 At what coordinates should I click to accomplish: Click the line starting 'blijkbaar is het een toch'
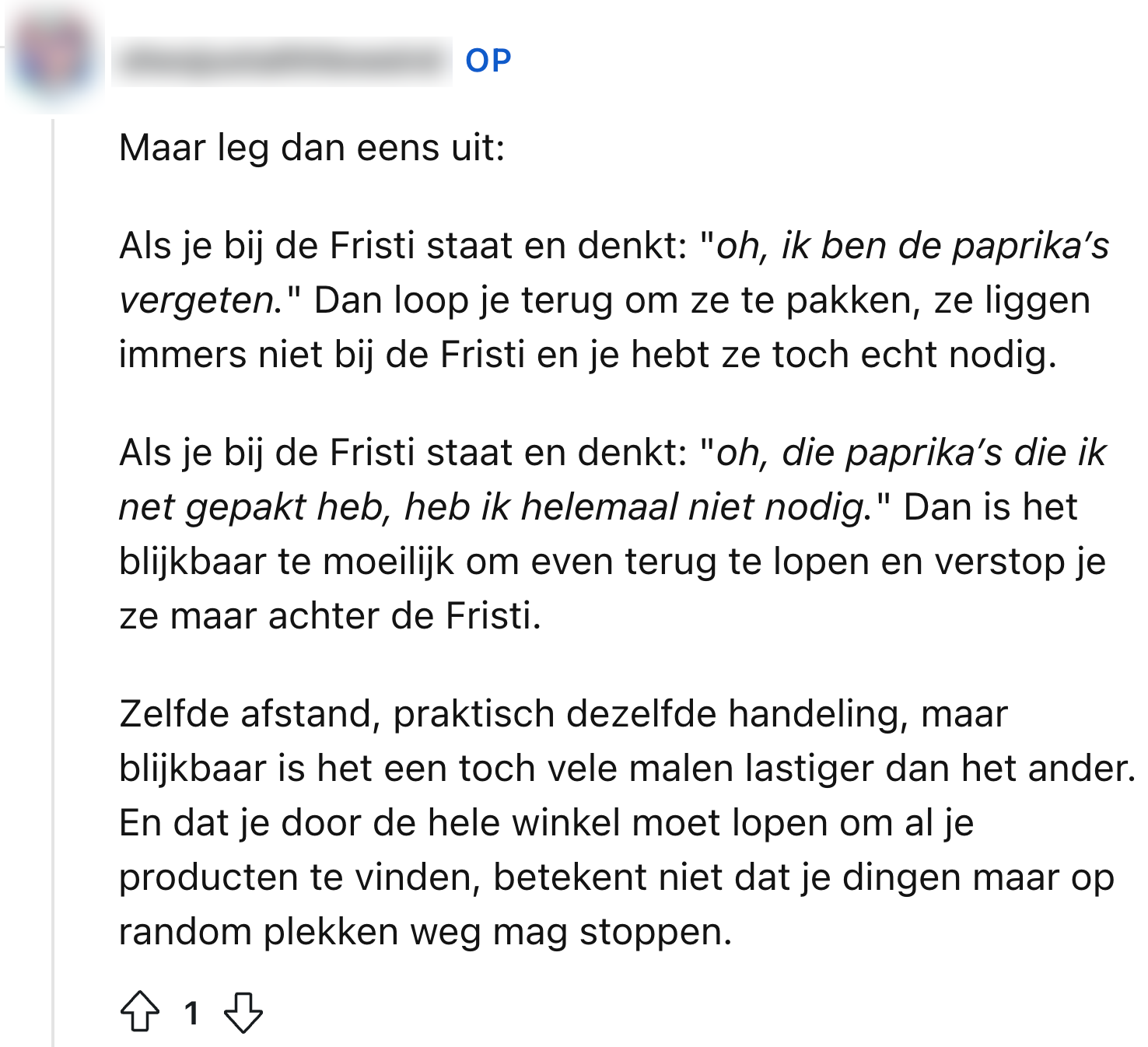pos(627,769)
